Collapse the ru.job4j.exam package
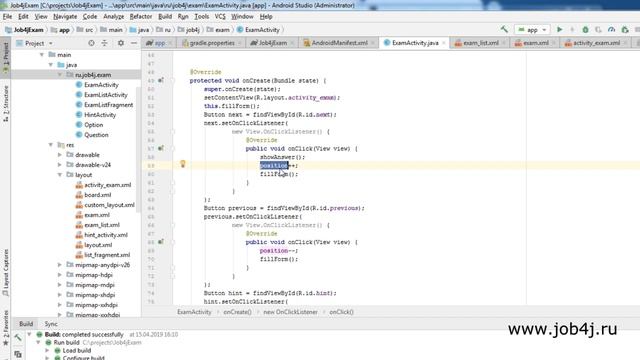The height and width of the screenshot is (360, 640). (x=60, y=75)
